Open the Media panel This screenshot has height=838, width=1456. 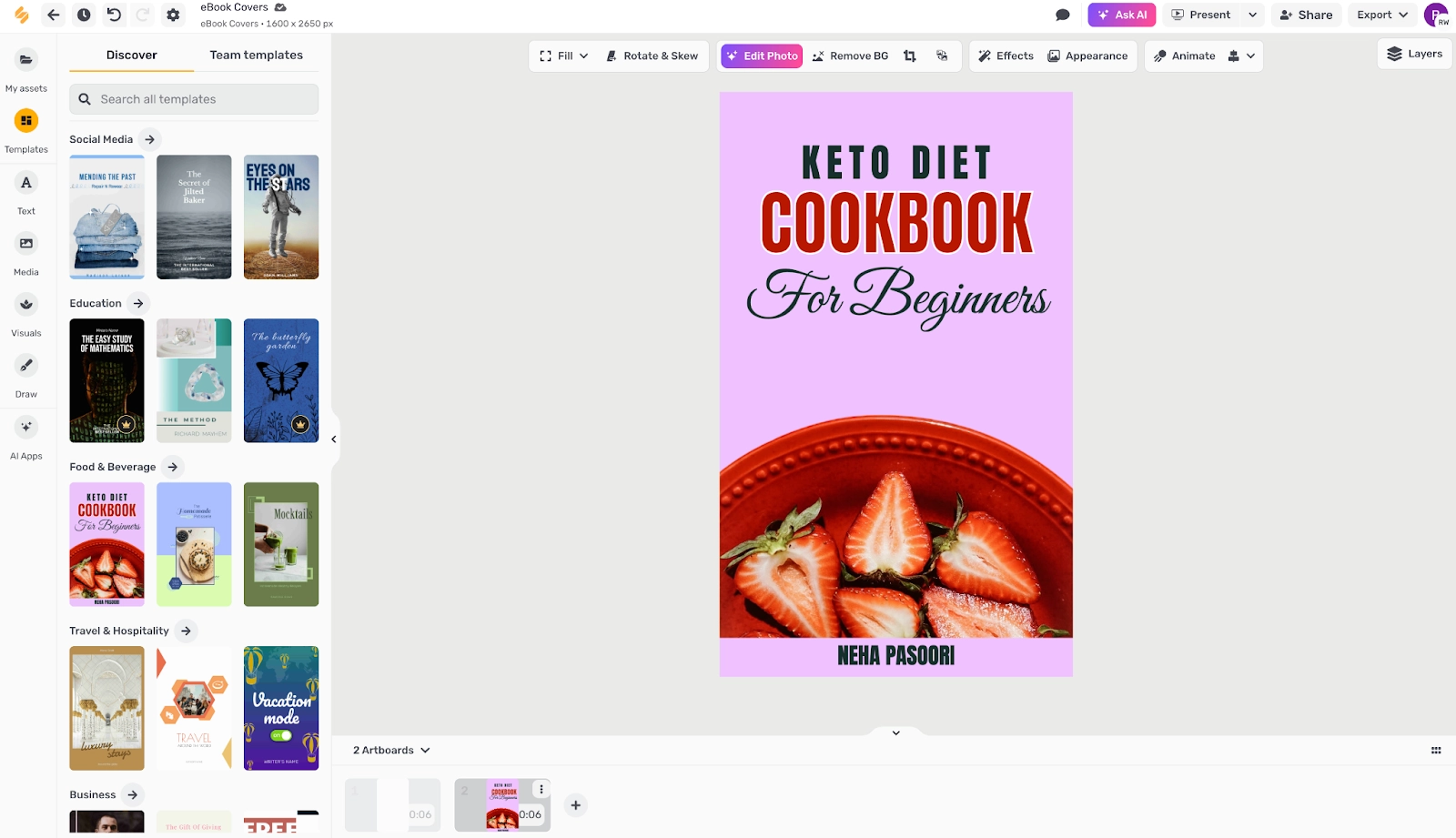pyautogui.click(x=26, y=244)
